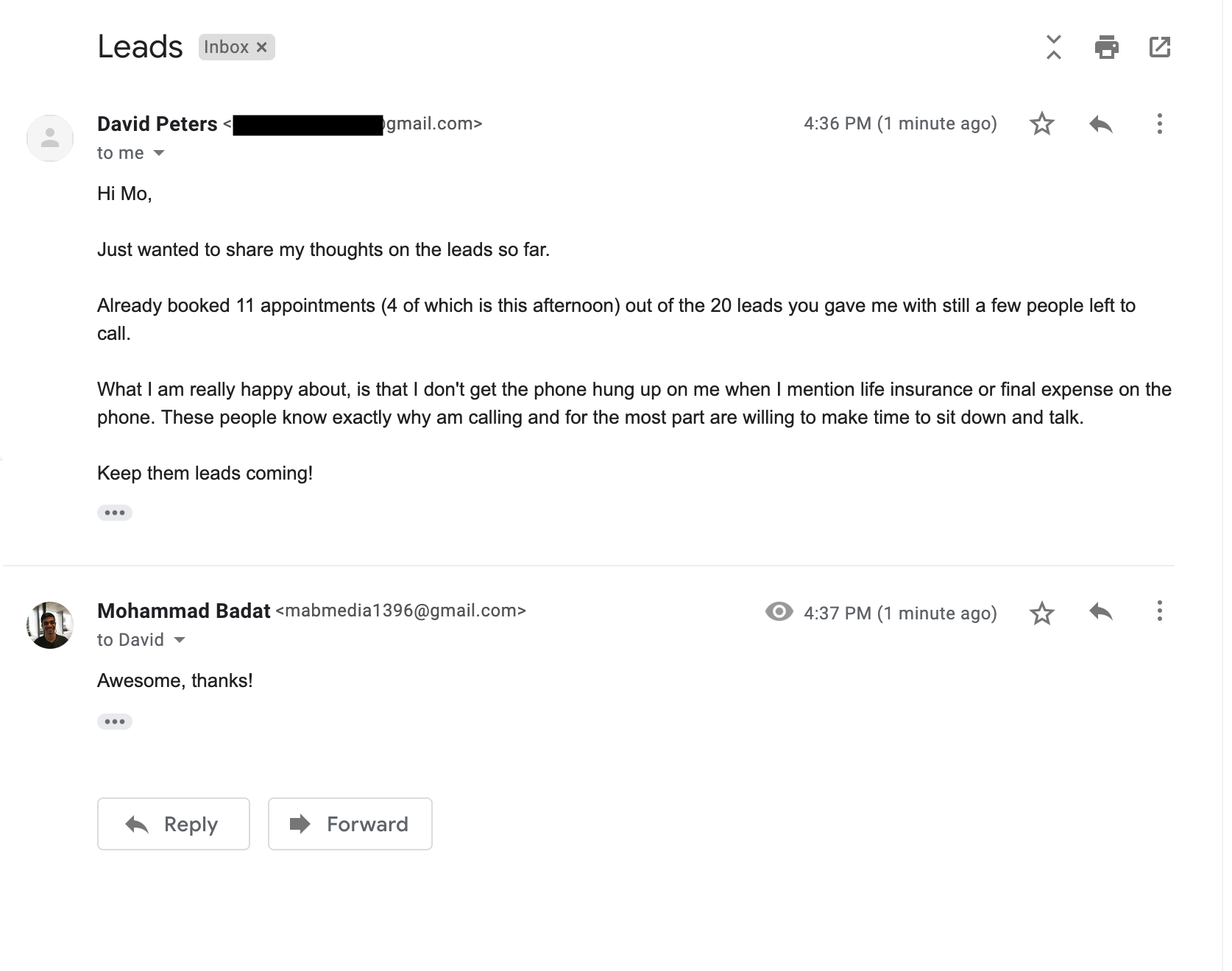Show trimmed content under David's message
The image size is (1232, 971).
click(115, 513)
